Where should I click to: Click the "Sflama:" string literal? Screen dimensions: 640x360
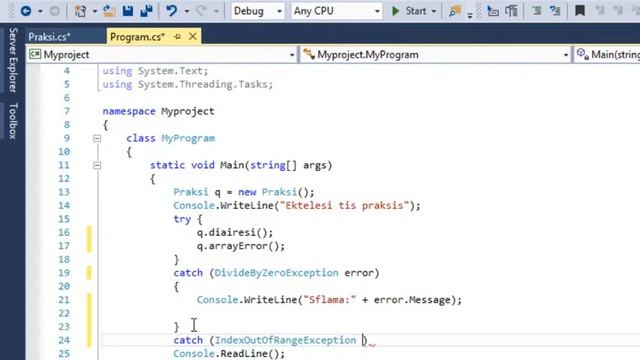pyautogui.click(x=329, y=300)
